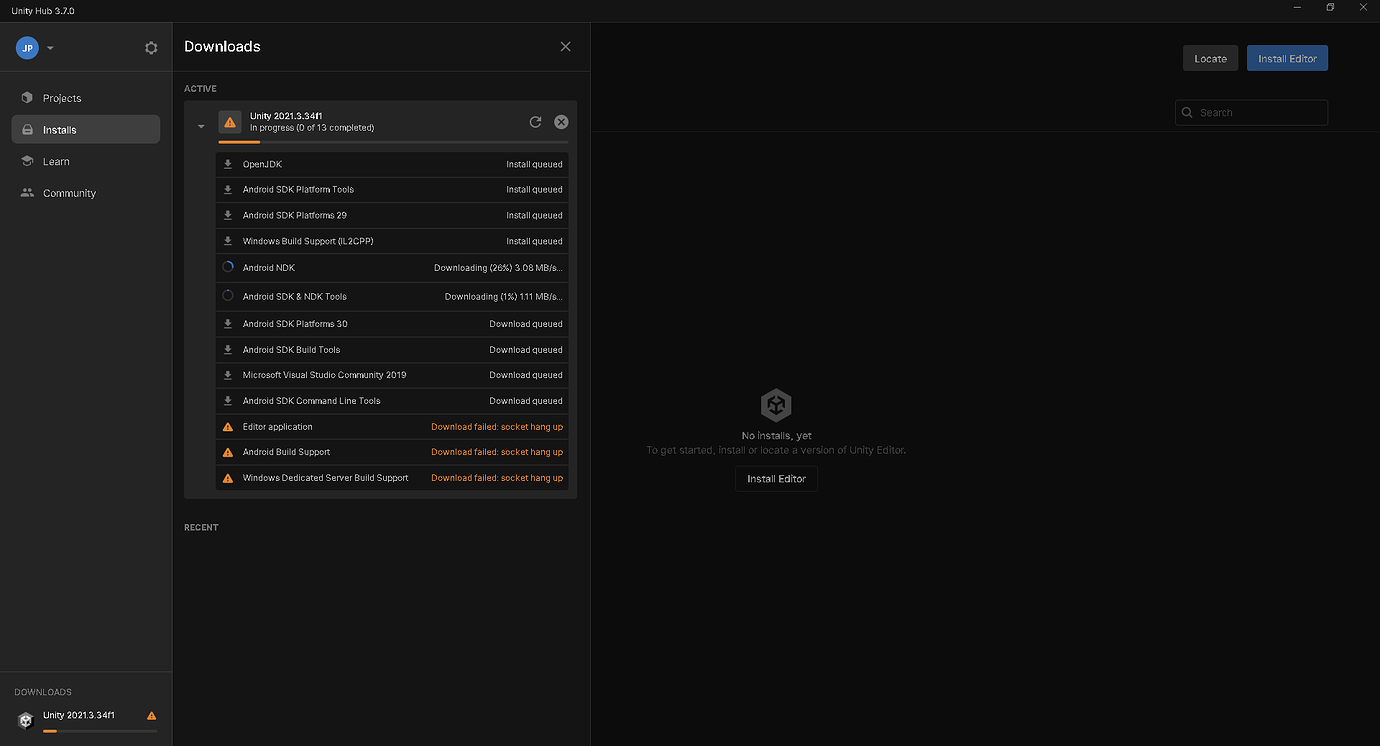Open the Learn section

[x=56, y=161]
